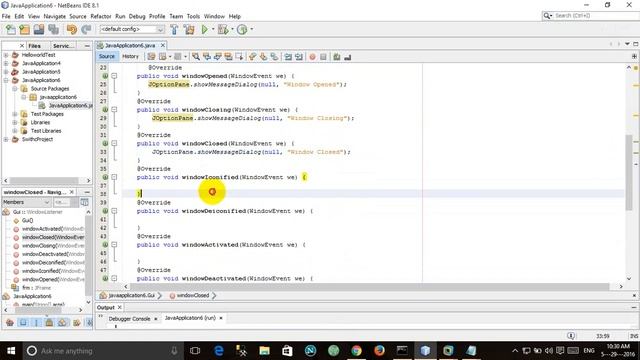Click the Find Selection magnifier icon in editor toolbar
640x360 pixels.
196,57
